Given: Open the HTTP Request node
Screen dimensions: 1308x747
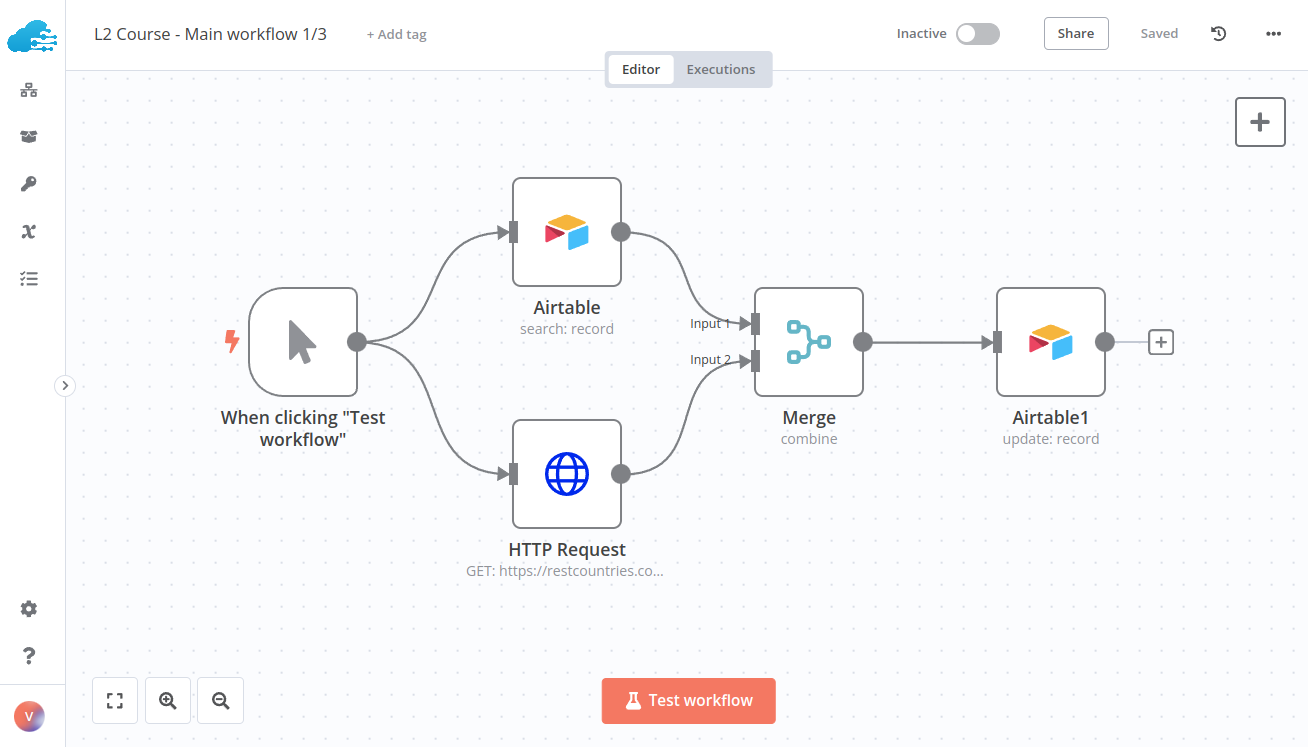Looking at the screenshot, I should [x=567, y=474].
